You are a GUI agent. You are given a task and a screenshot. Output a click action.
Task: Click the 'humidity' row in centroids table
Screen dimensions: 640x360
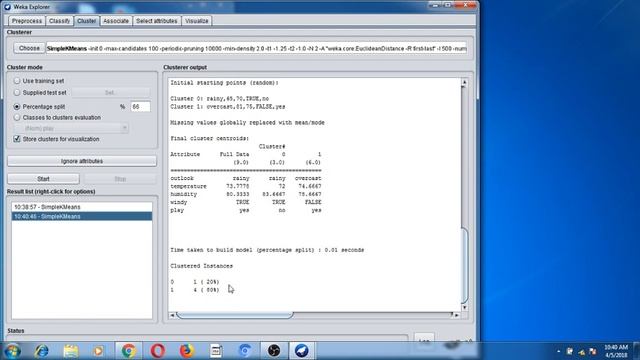(x=246, y=194)
